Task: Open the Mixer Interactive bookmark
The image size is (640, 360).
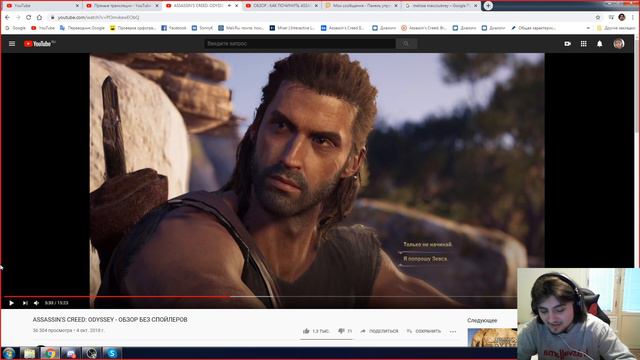Action: pos(292,28)
